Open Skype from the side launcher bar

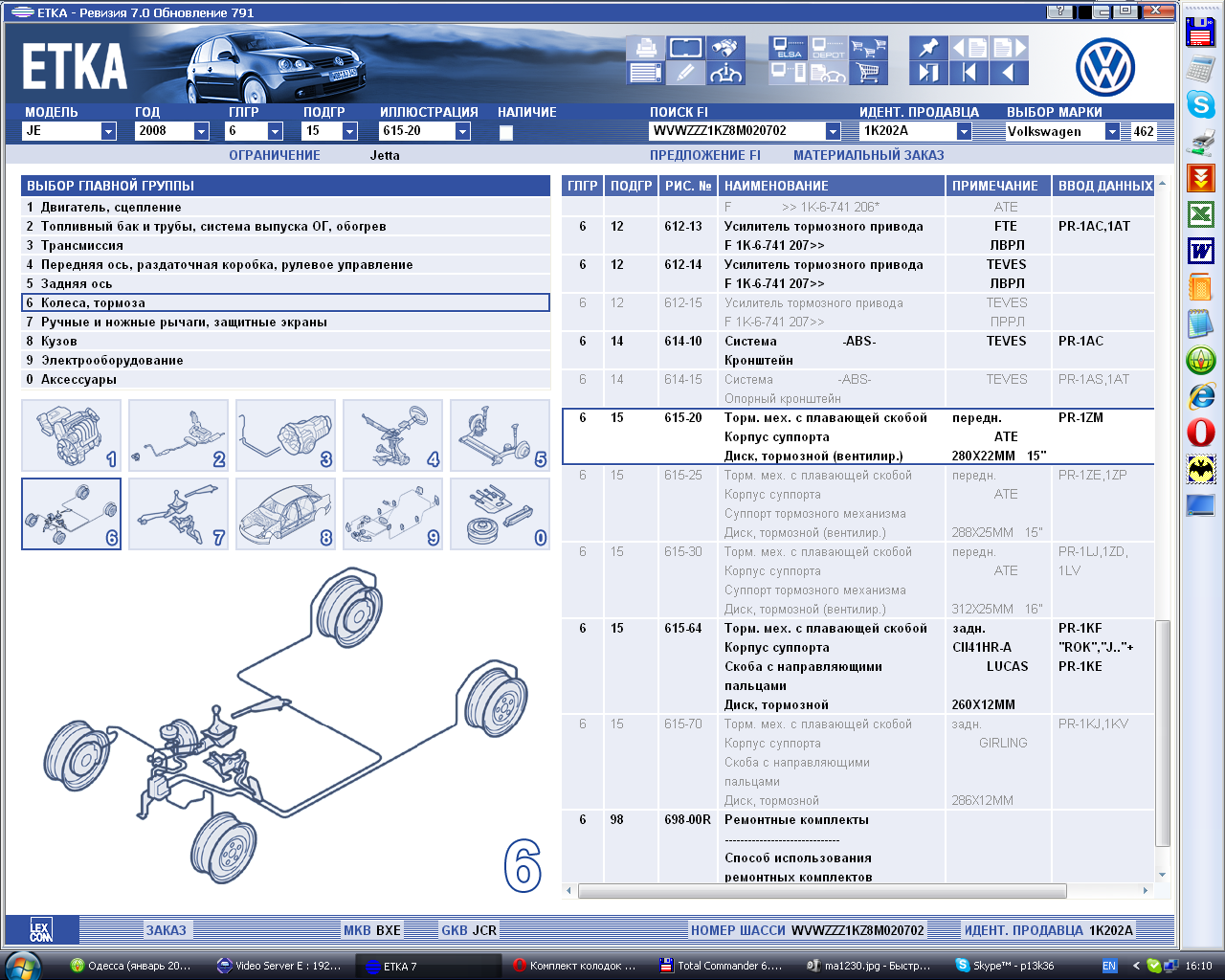click(x=1200, y=103)
